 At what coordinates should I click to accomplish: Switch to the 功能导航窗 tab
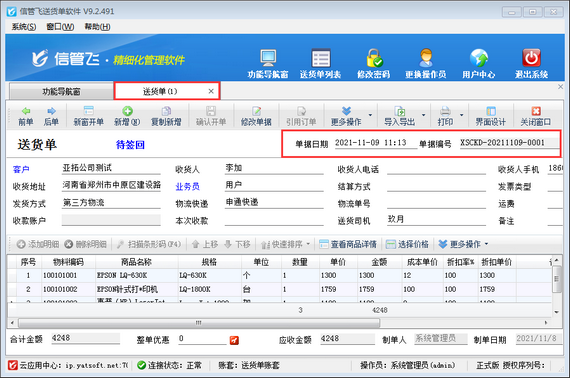click(61, 91)
